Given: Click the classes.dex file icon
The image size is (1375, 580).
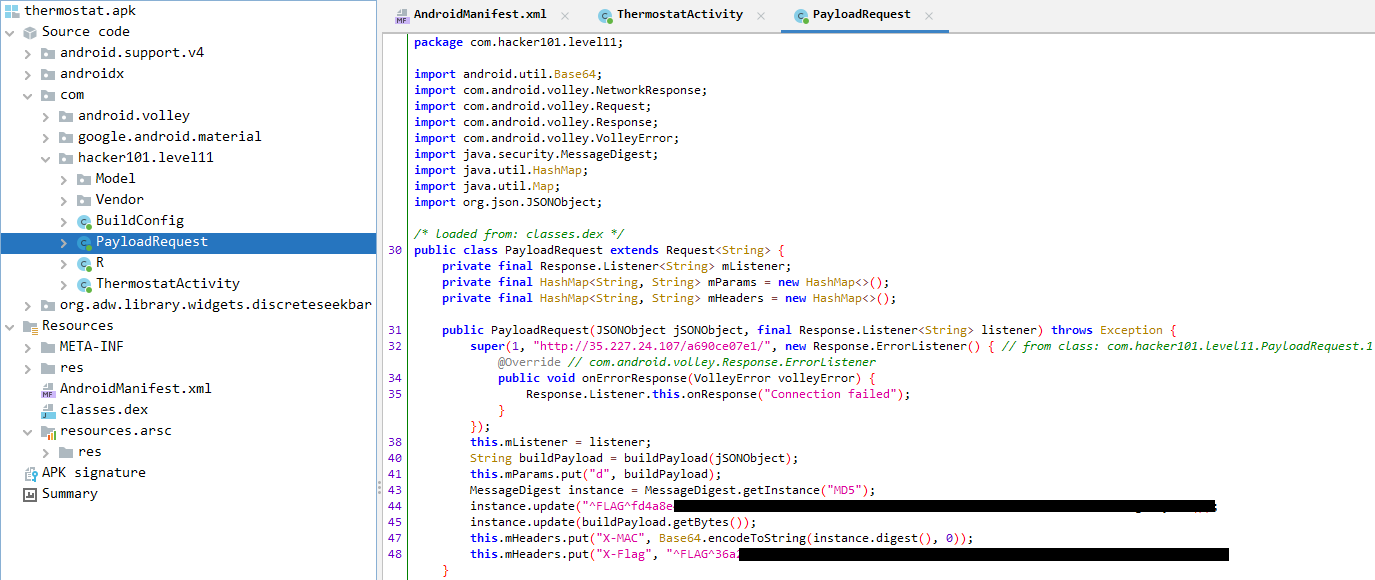Looking at the screenshot, I should click(47, 410).
